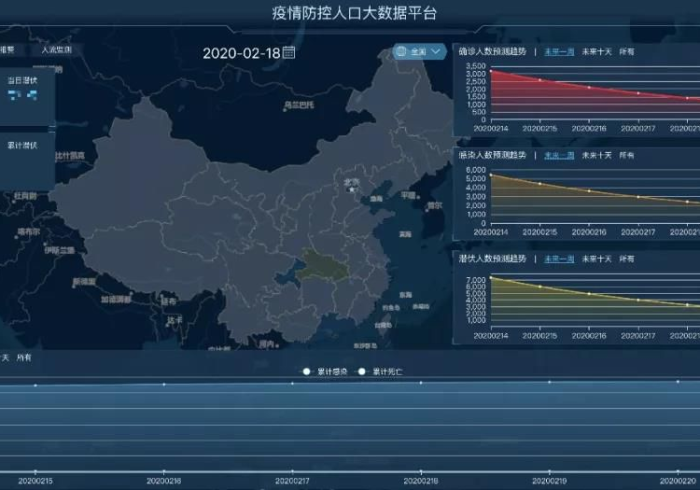Select 所有 range above bottom trend chart
This screenshot has height=490, width=700.
pos(24,357)
